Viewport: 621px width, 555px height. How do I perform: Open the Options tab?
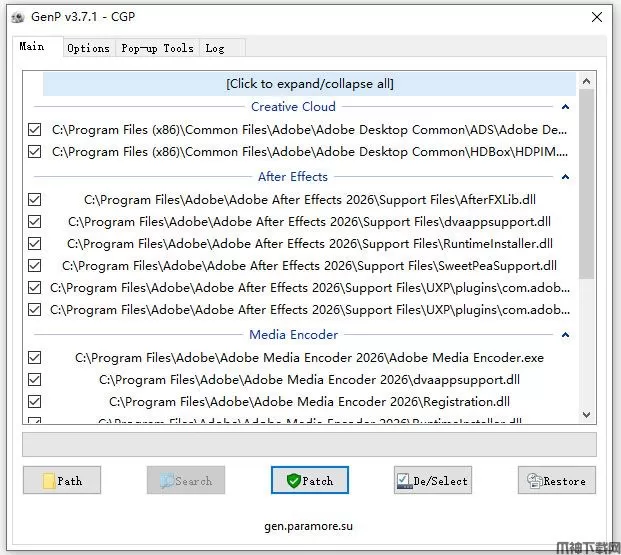click(x=89, y=48)
